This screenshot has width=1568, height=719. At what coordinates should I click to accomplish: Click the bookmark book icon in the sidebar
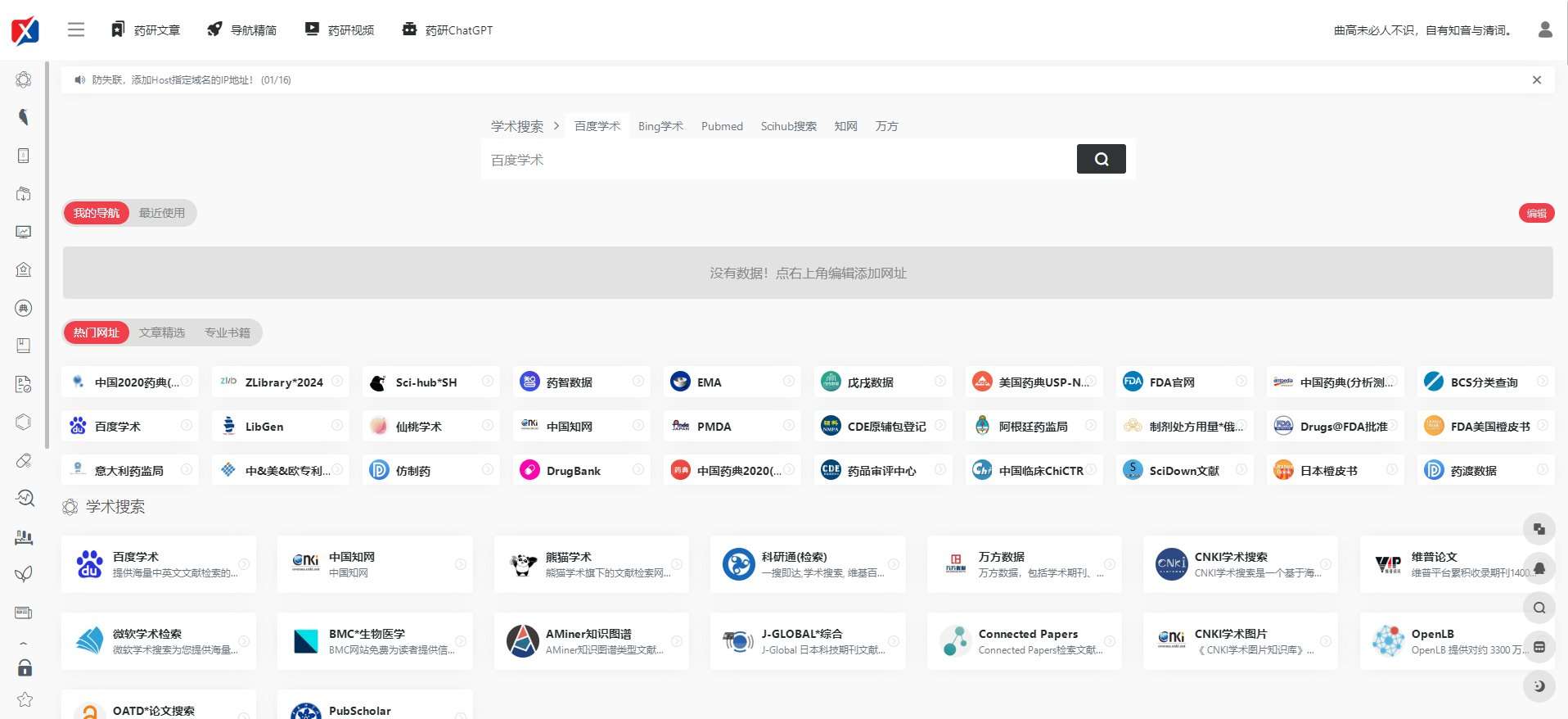point(24,346)
